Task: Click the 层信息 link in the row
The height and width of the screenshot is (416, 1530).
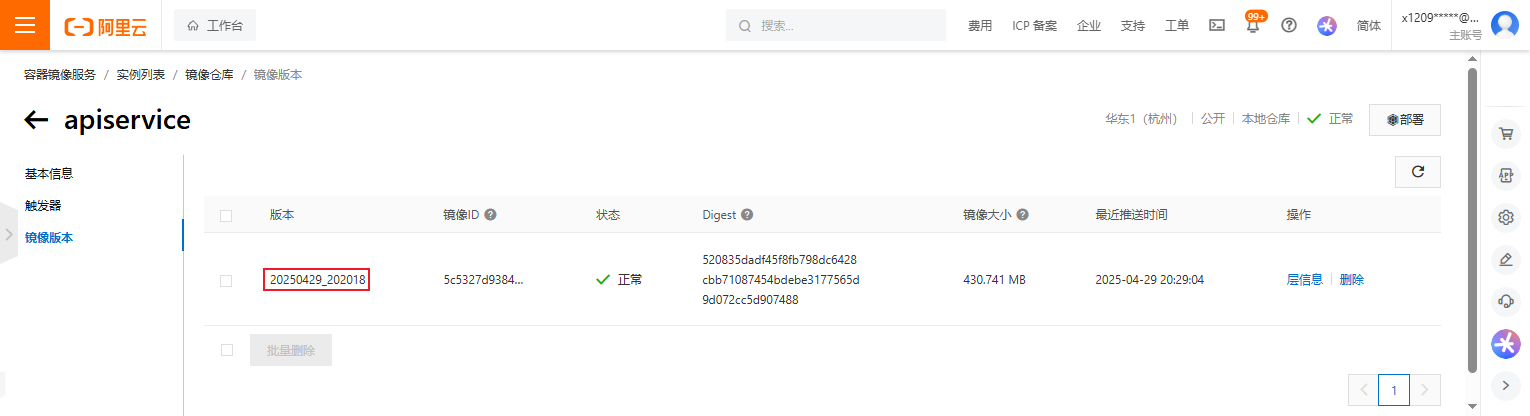Action: pos(1304,280)
